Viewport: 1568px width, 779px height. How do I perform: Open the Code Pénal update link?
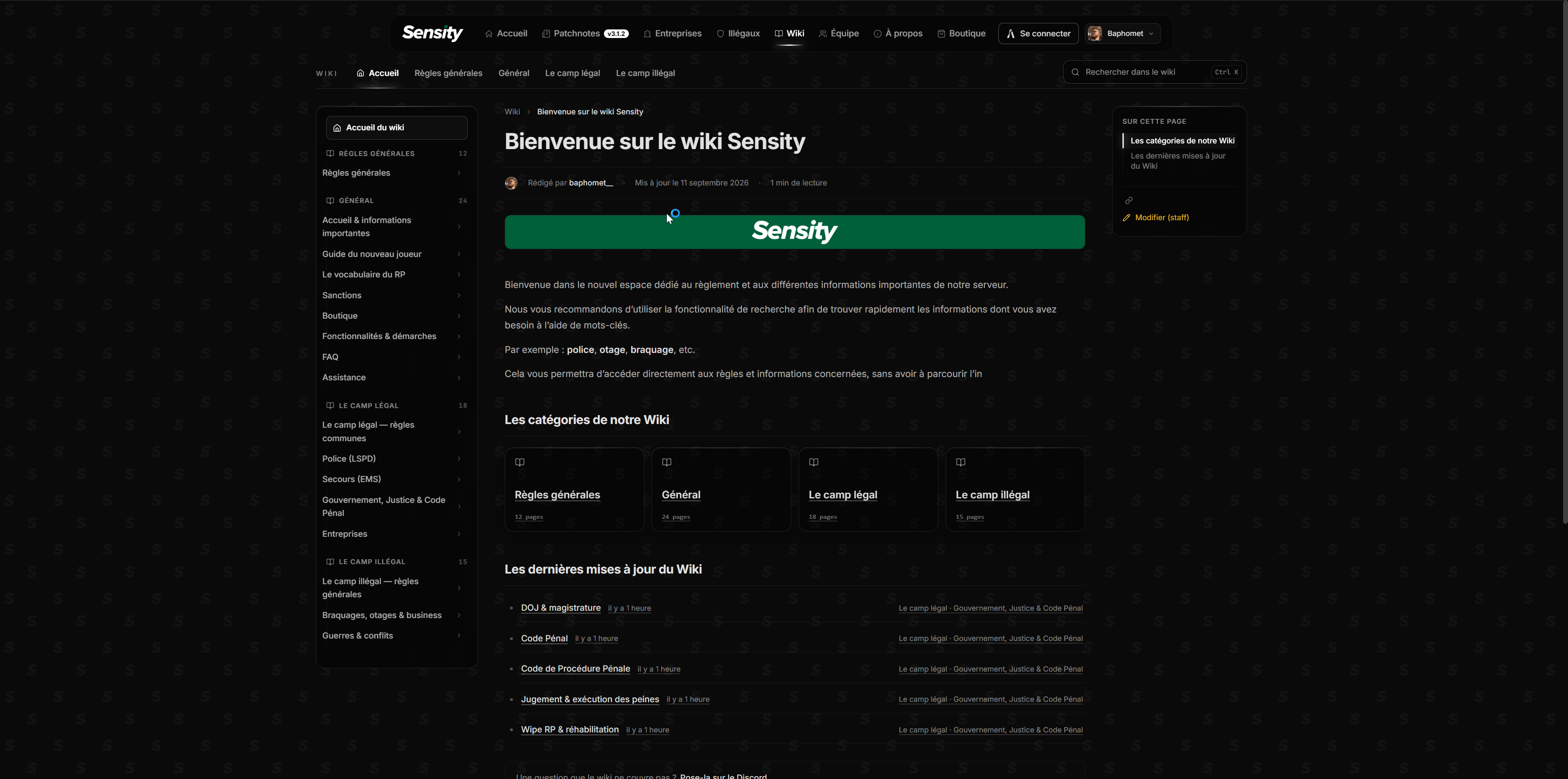coord(544,638)
